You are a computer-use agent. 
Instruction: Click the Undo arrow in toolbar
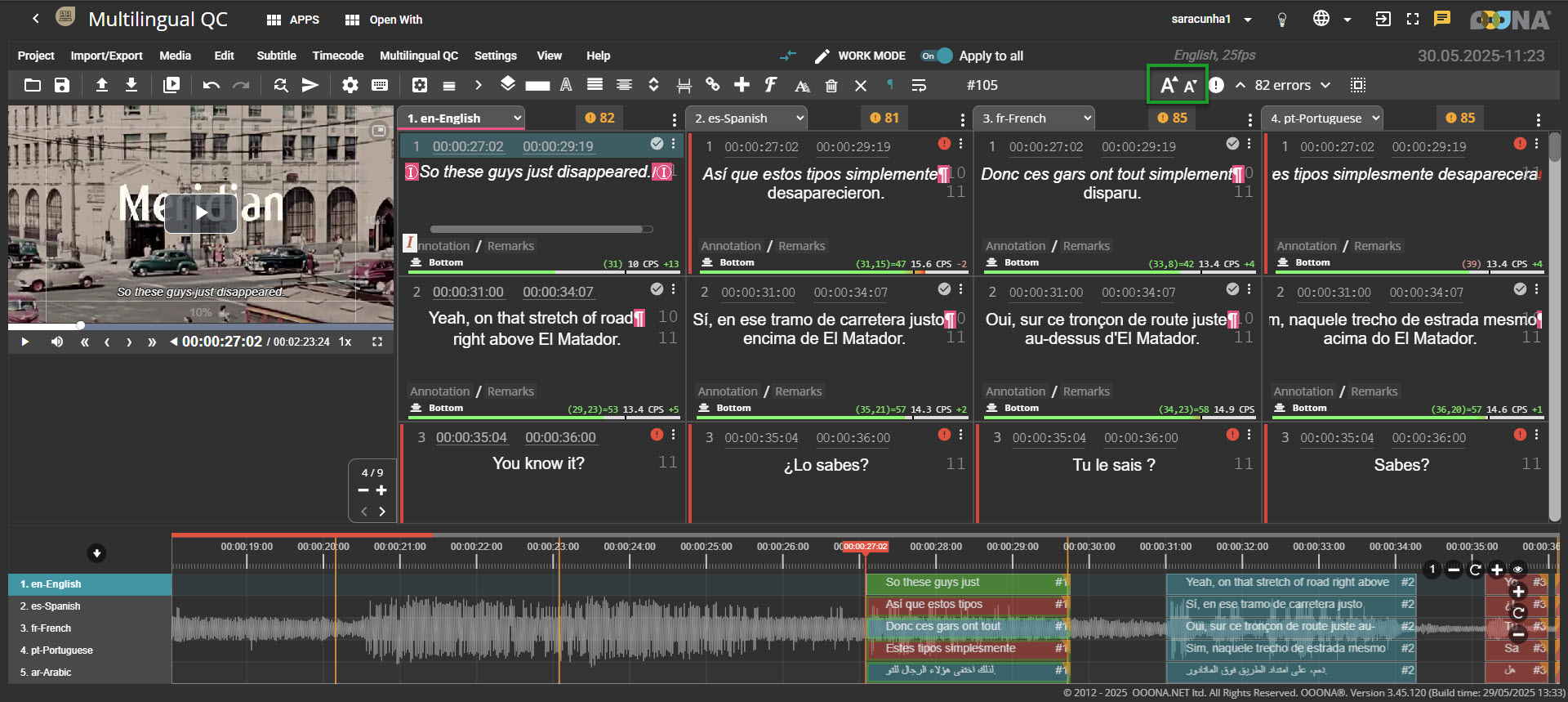click(211, 85)
